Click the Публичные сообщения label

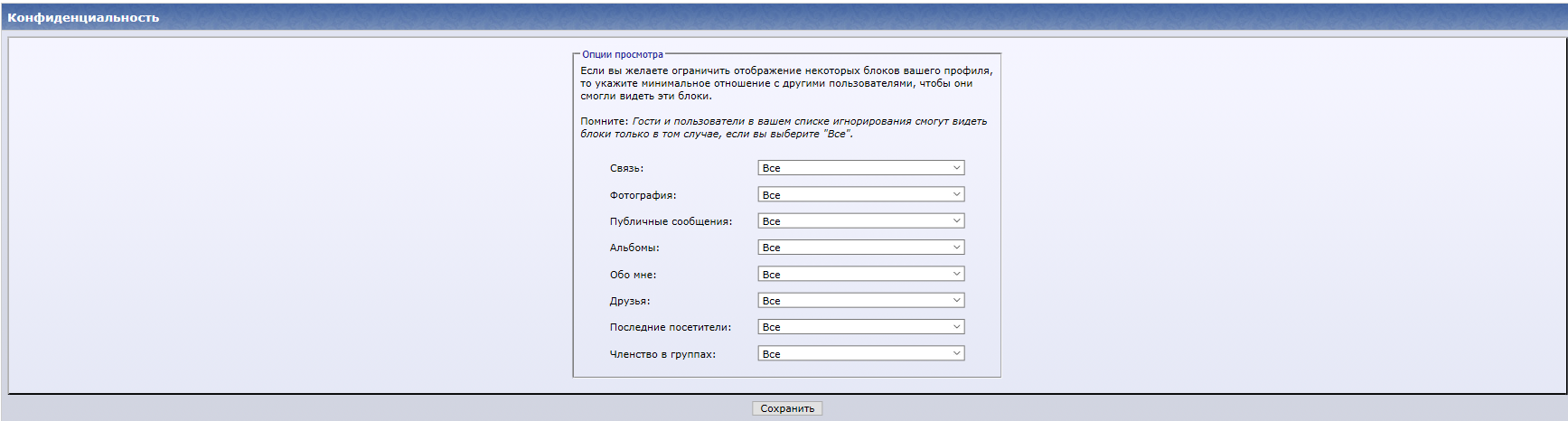click(671, 221)
